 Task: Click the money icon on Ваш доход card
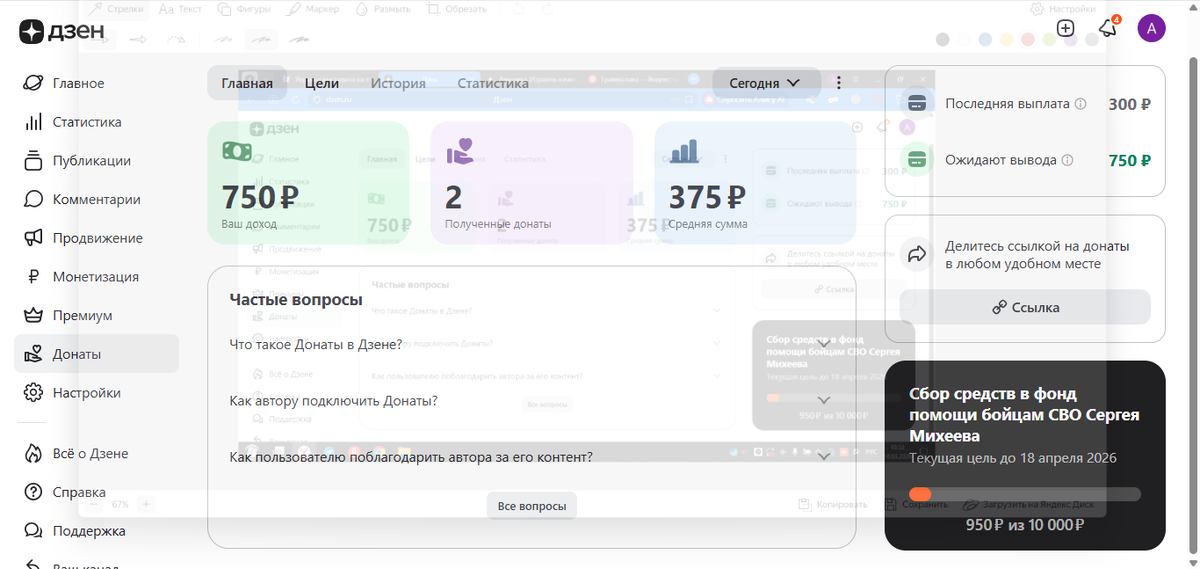click(x=237, y=151)
